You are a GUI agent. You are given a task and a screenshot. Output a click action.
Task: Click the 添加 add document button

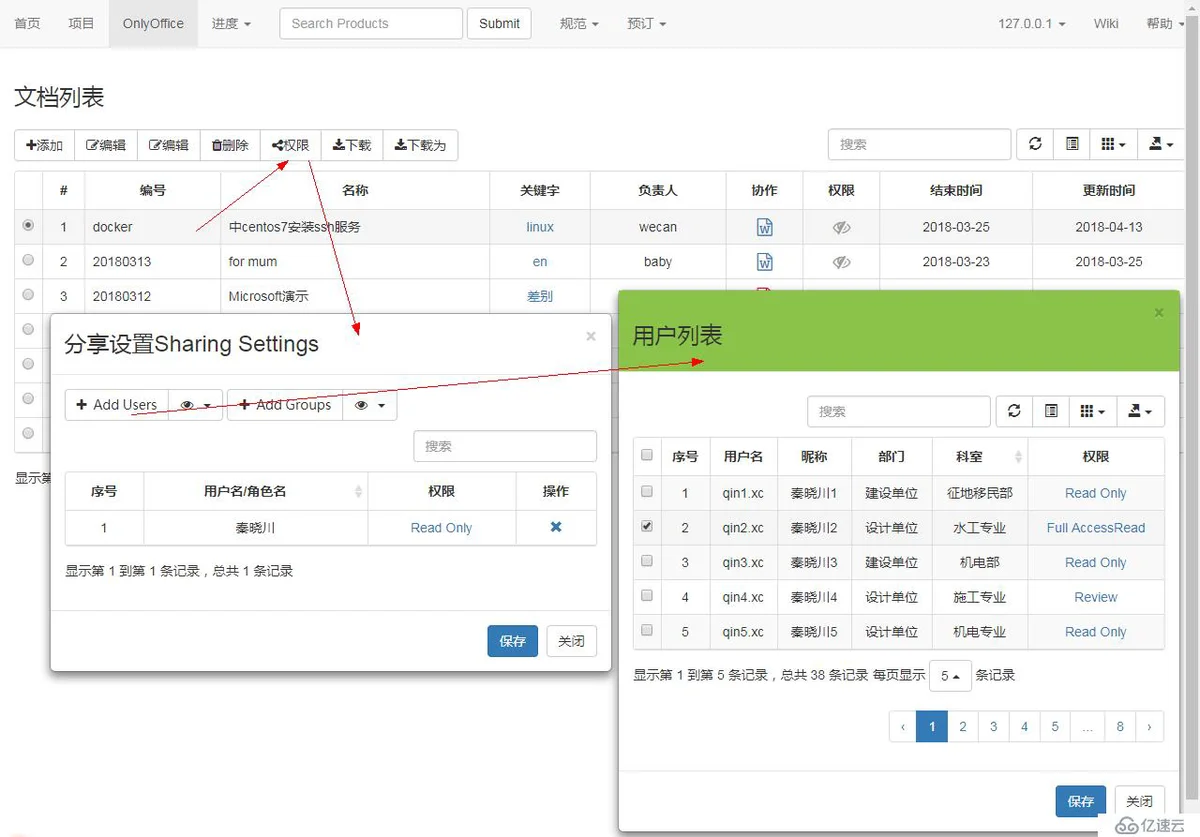point(44,145)
